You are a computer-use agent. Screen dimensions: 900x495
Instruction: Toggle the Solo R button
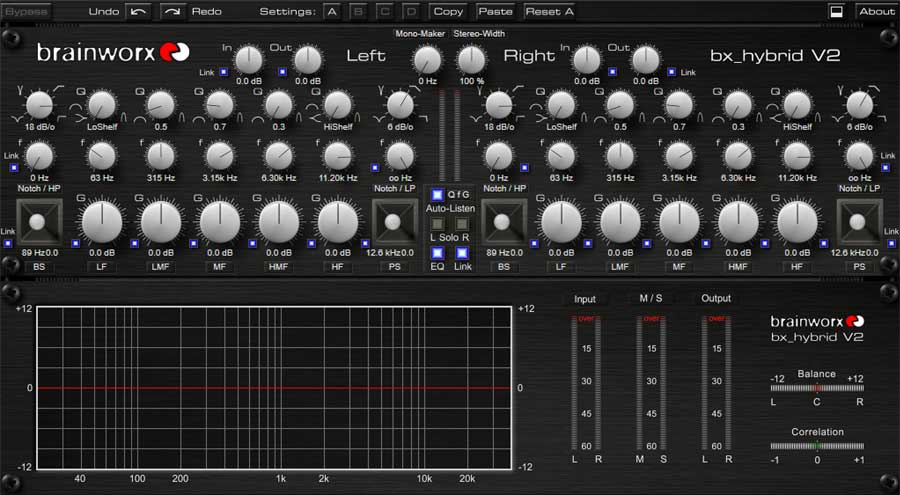462,224
